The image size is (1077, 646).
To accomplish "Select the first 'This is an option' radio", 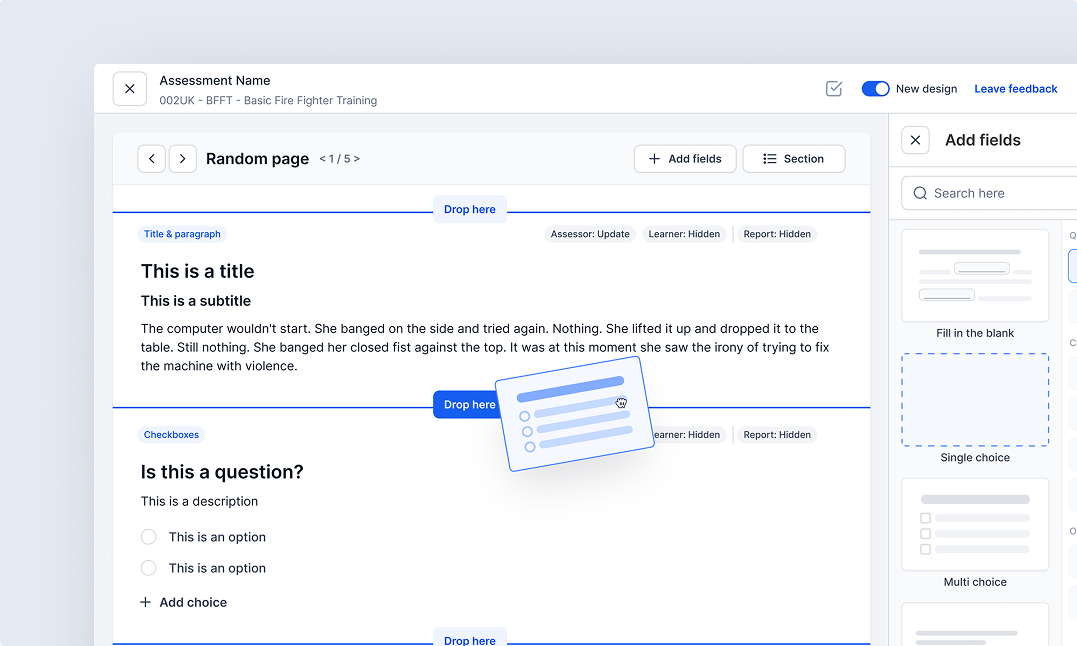I will [x=148, y=537].
